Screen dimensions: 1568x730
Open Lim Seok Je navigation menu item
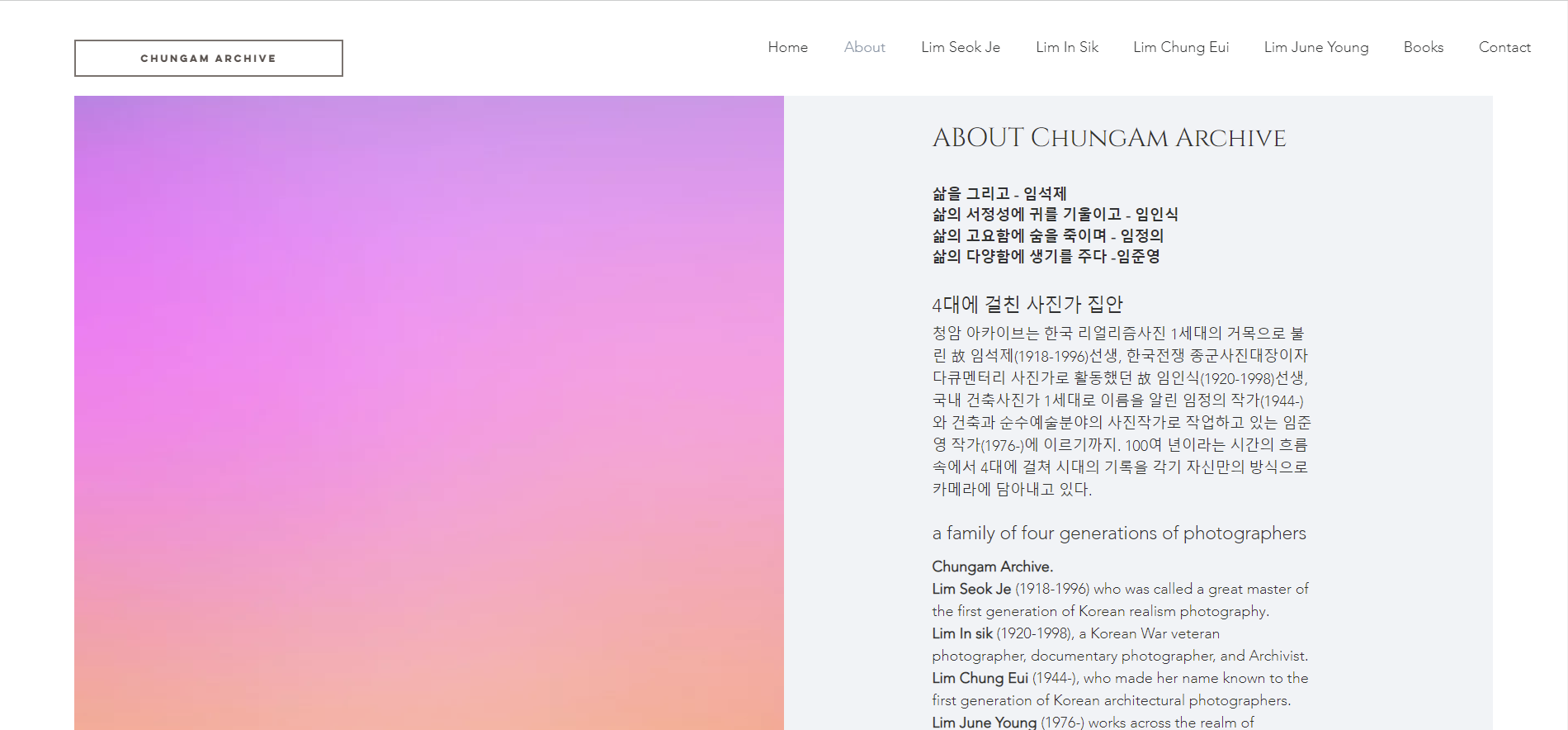[x=960, y=47]
